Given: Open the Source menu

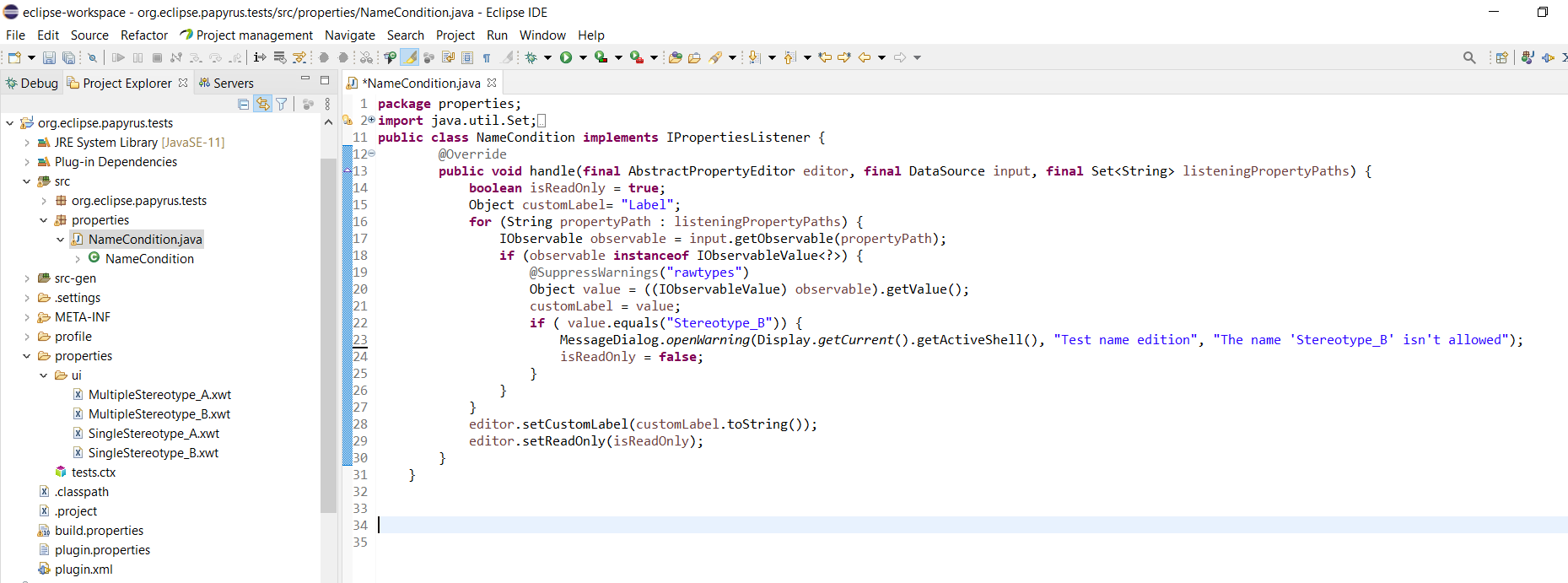Looking at the screenshot, I should (89, 35).
